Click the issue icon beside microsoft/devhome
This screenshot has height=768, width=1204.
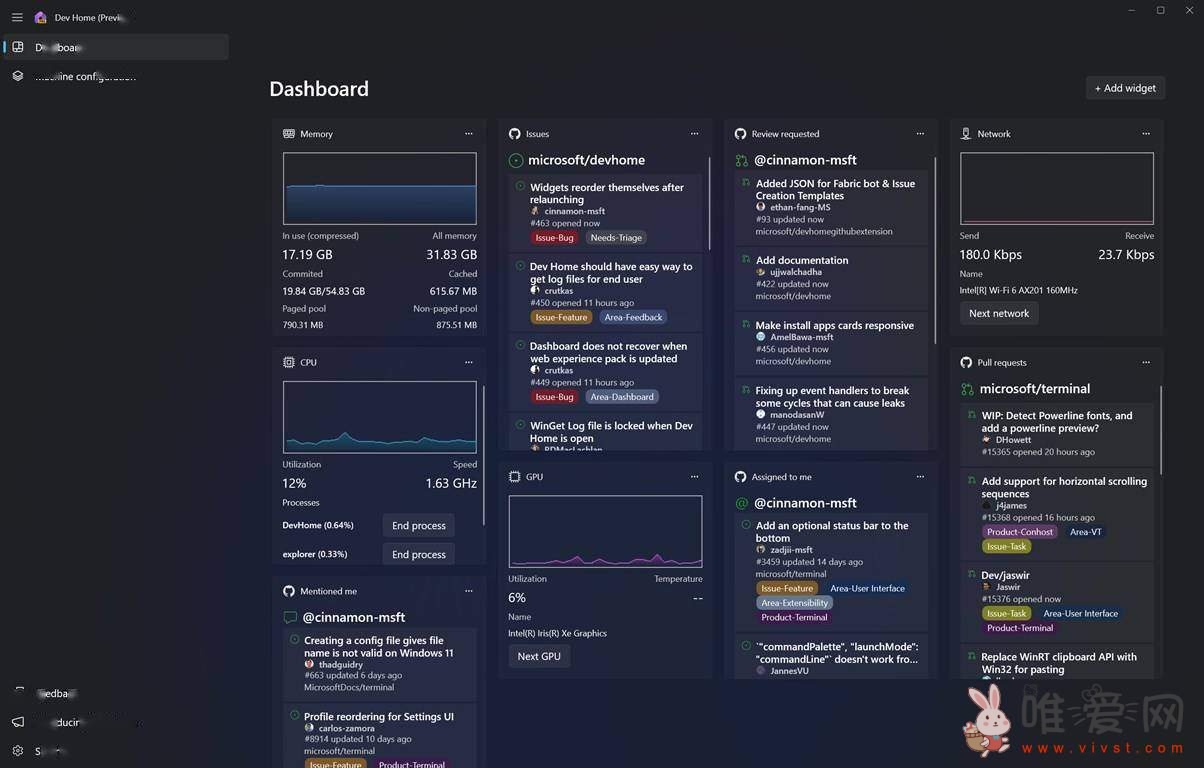[x=516, y=160]
